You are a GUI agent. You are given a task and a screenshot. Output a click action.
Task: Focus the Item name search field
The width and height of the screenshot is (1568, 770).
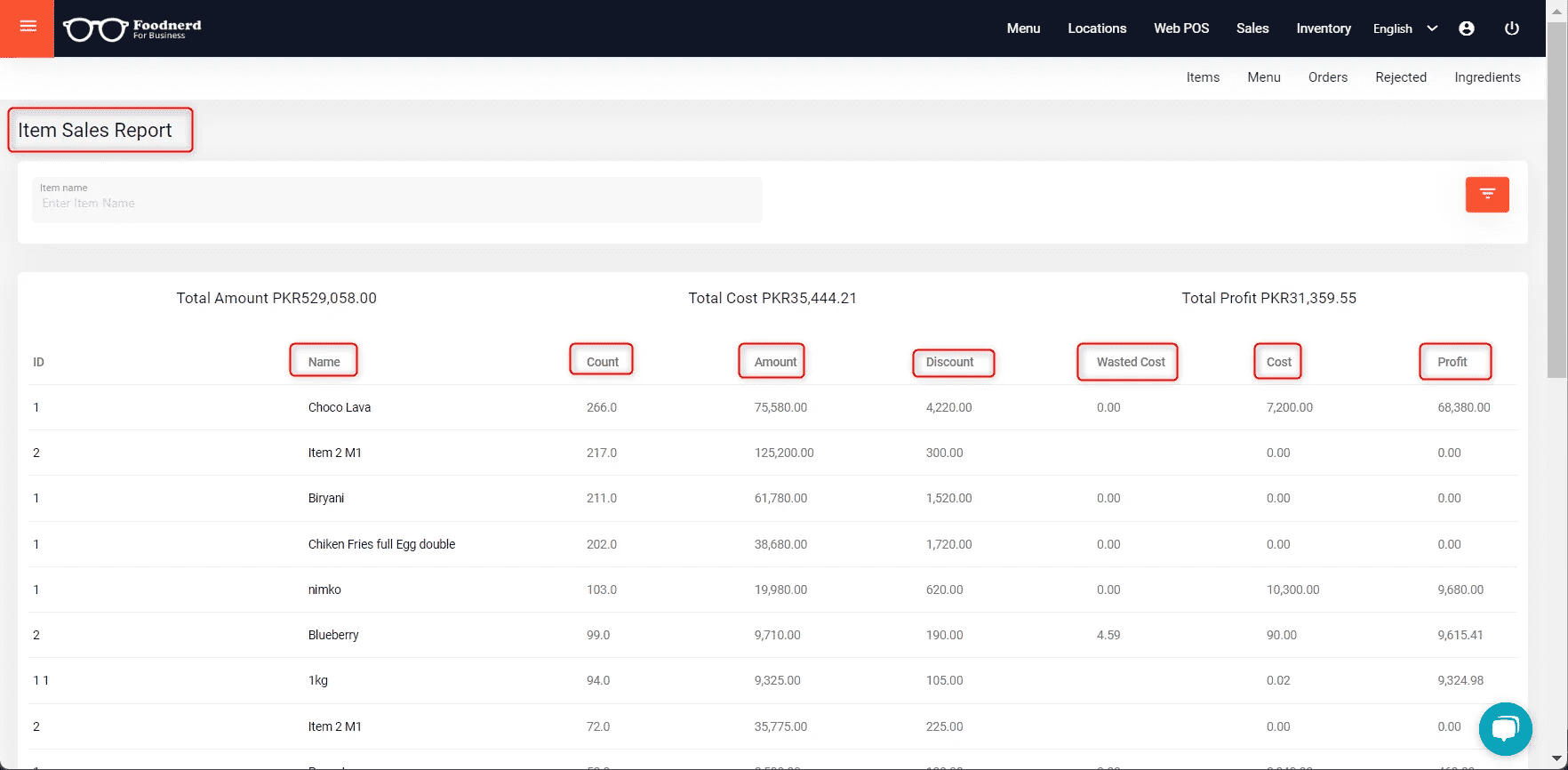coord(397,200)
